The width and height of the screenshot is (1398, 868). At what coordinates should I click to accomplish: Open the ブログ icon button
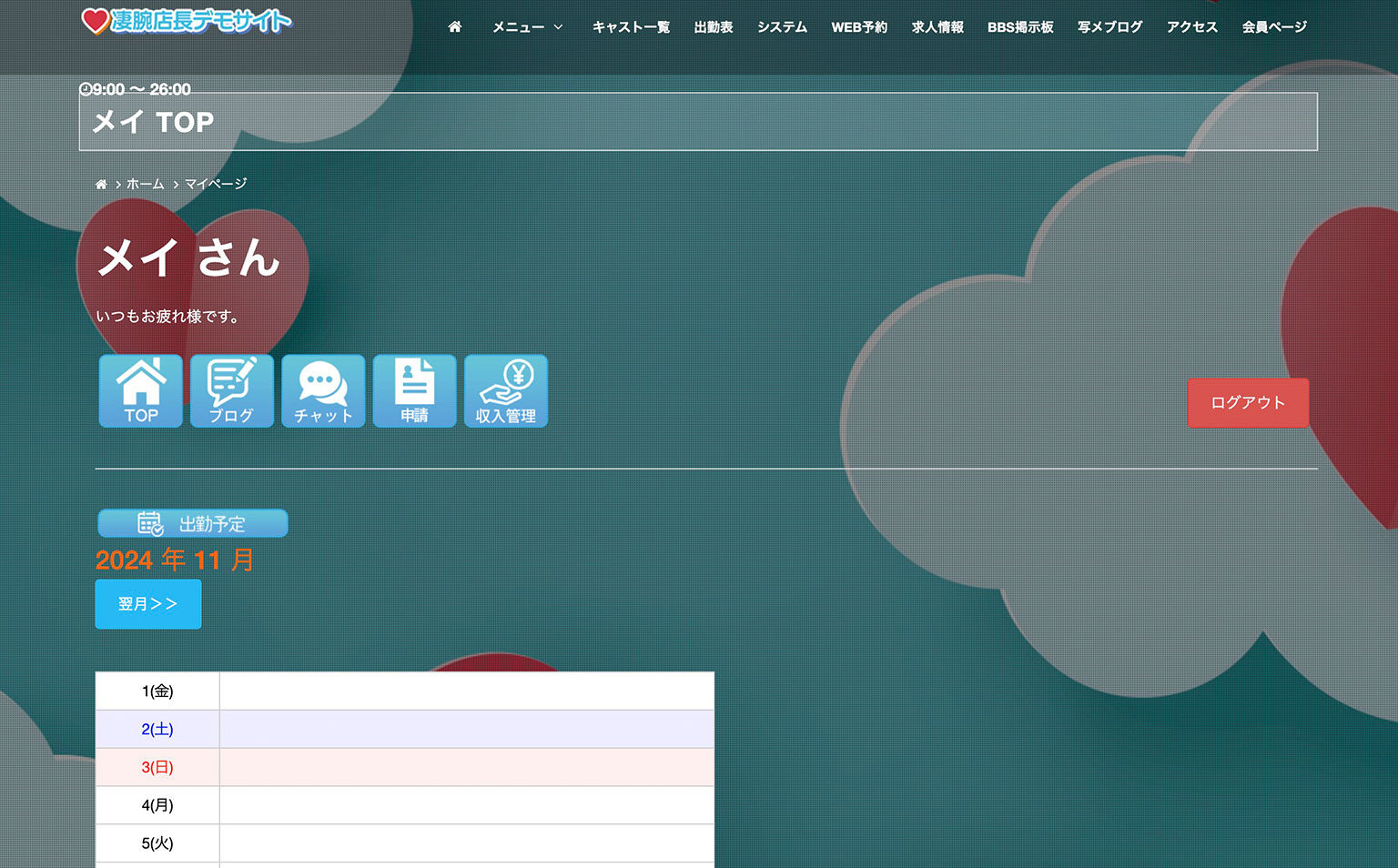(x=232, y=391)
